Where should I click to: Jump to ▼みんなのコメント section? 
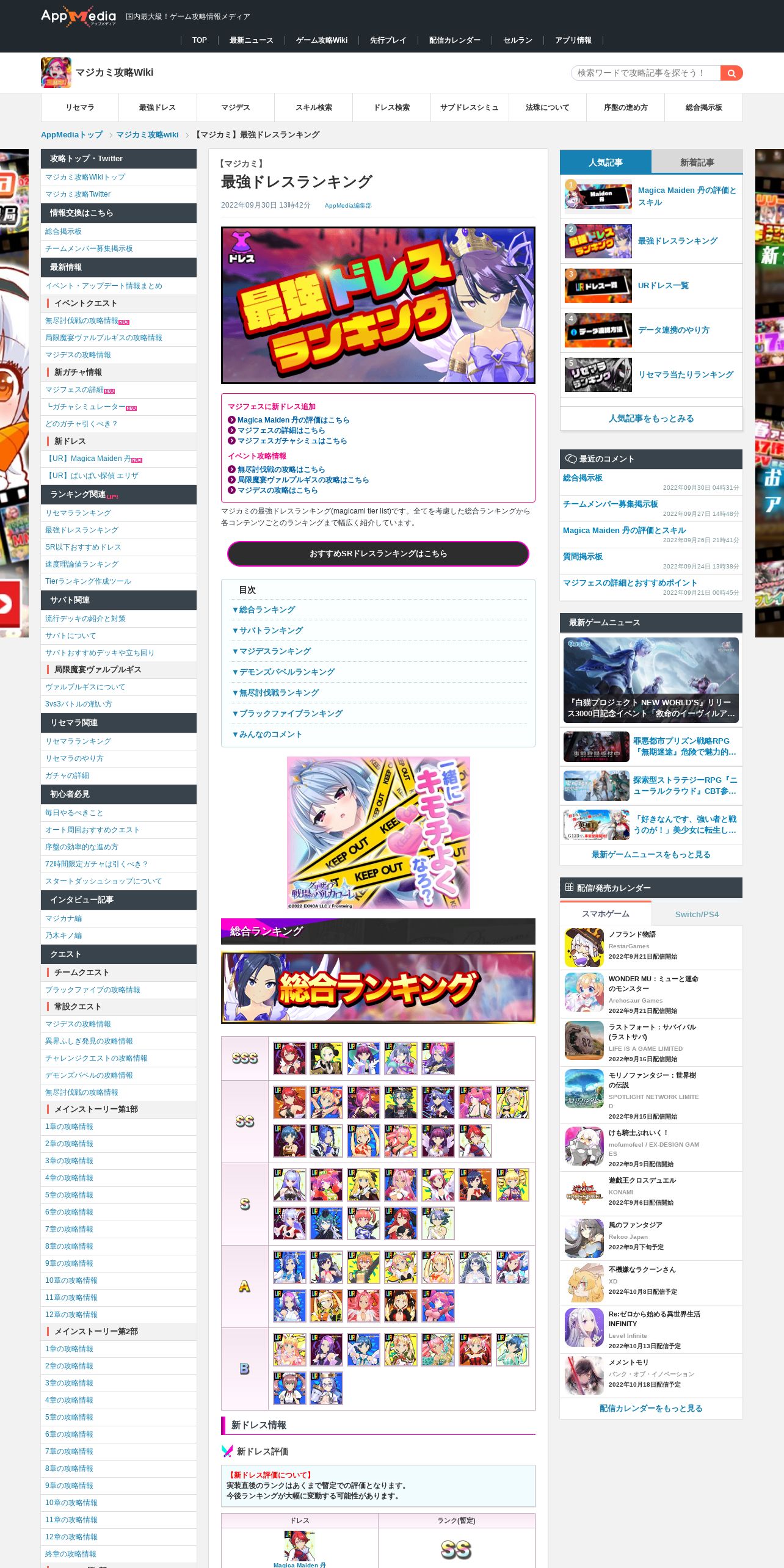(267, 735)
